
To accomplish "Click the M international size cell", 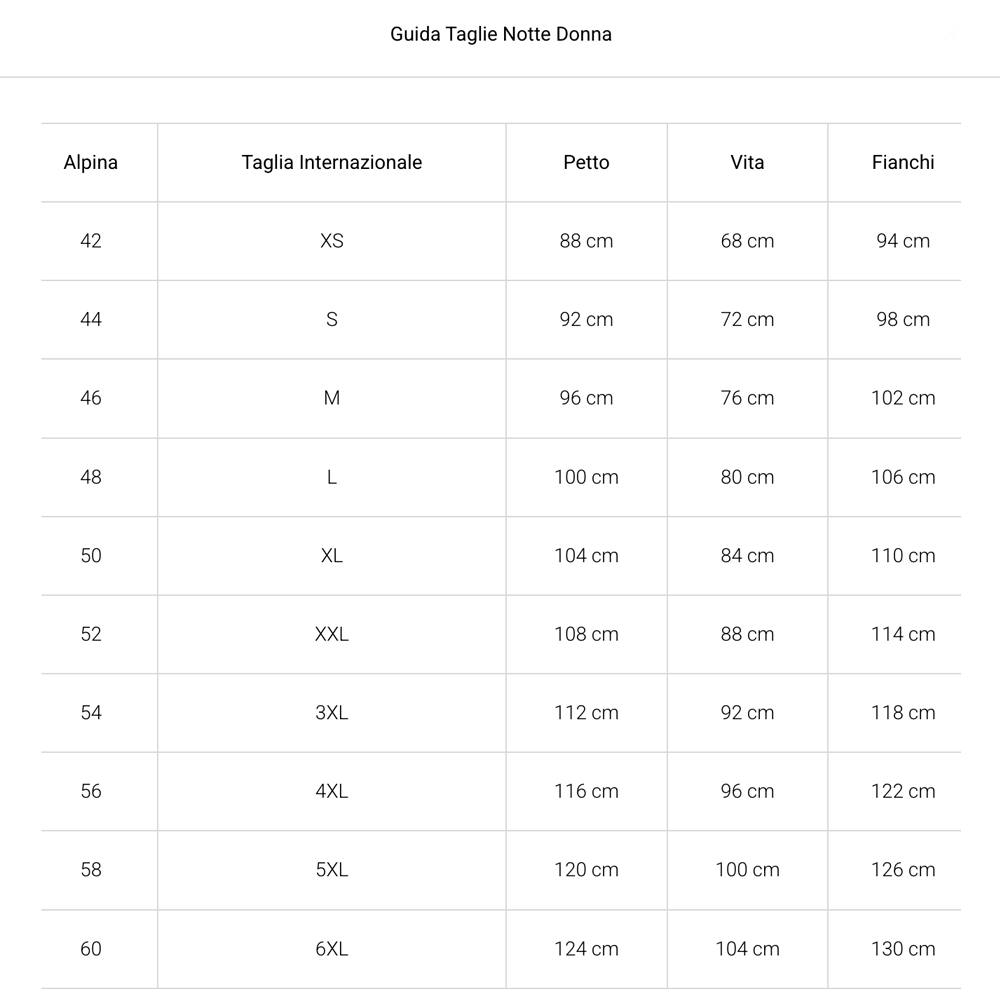I will pyautogui.click(x=332, y=398).
